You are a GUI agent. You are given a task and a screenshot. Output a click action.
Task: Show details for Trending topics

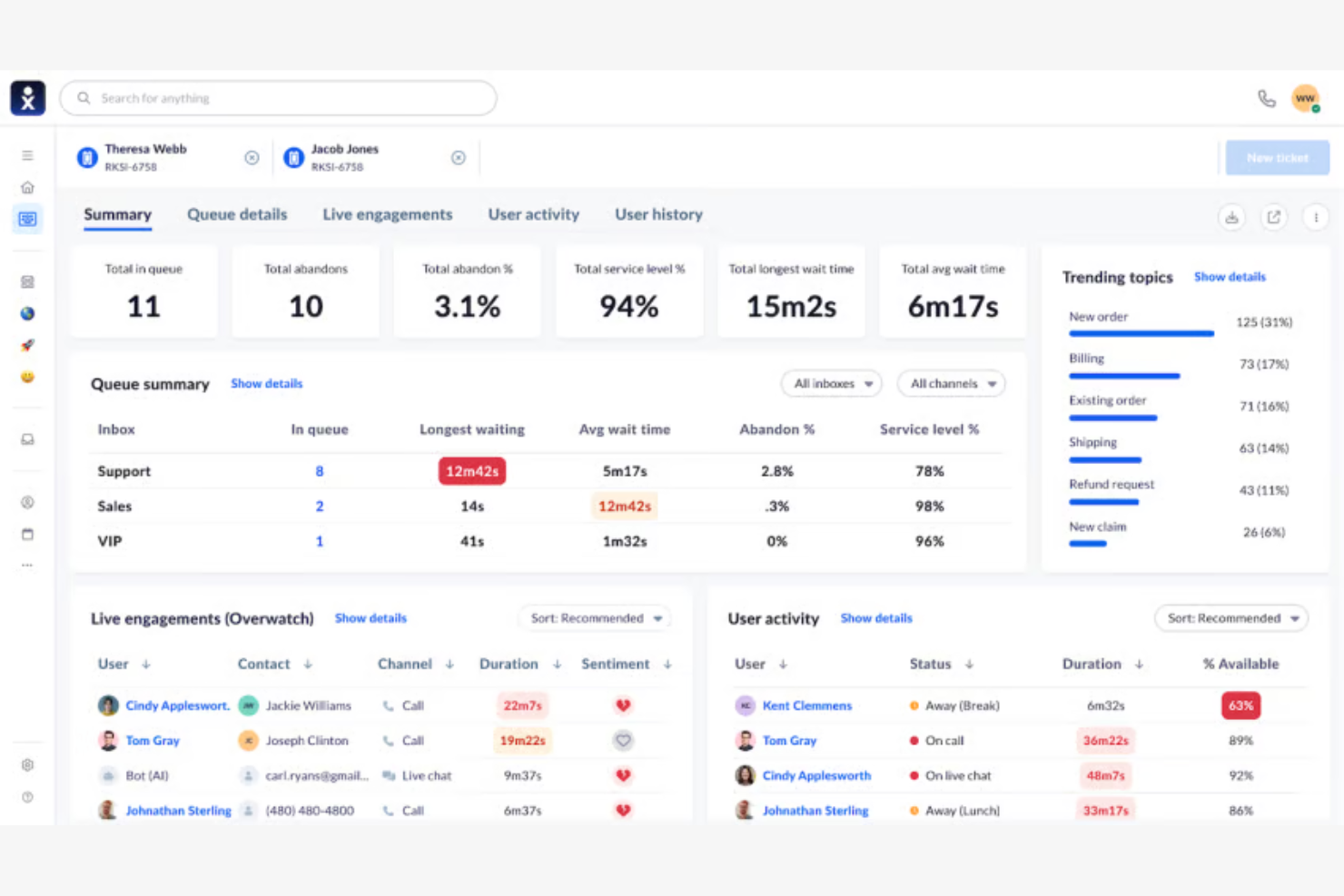coord(1230,277)
